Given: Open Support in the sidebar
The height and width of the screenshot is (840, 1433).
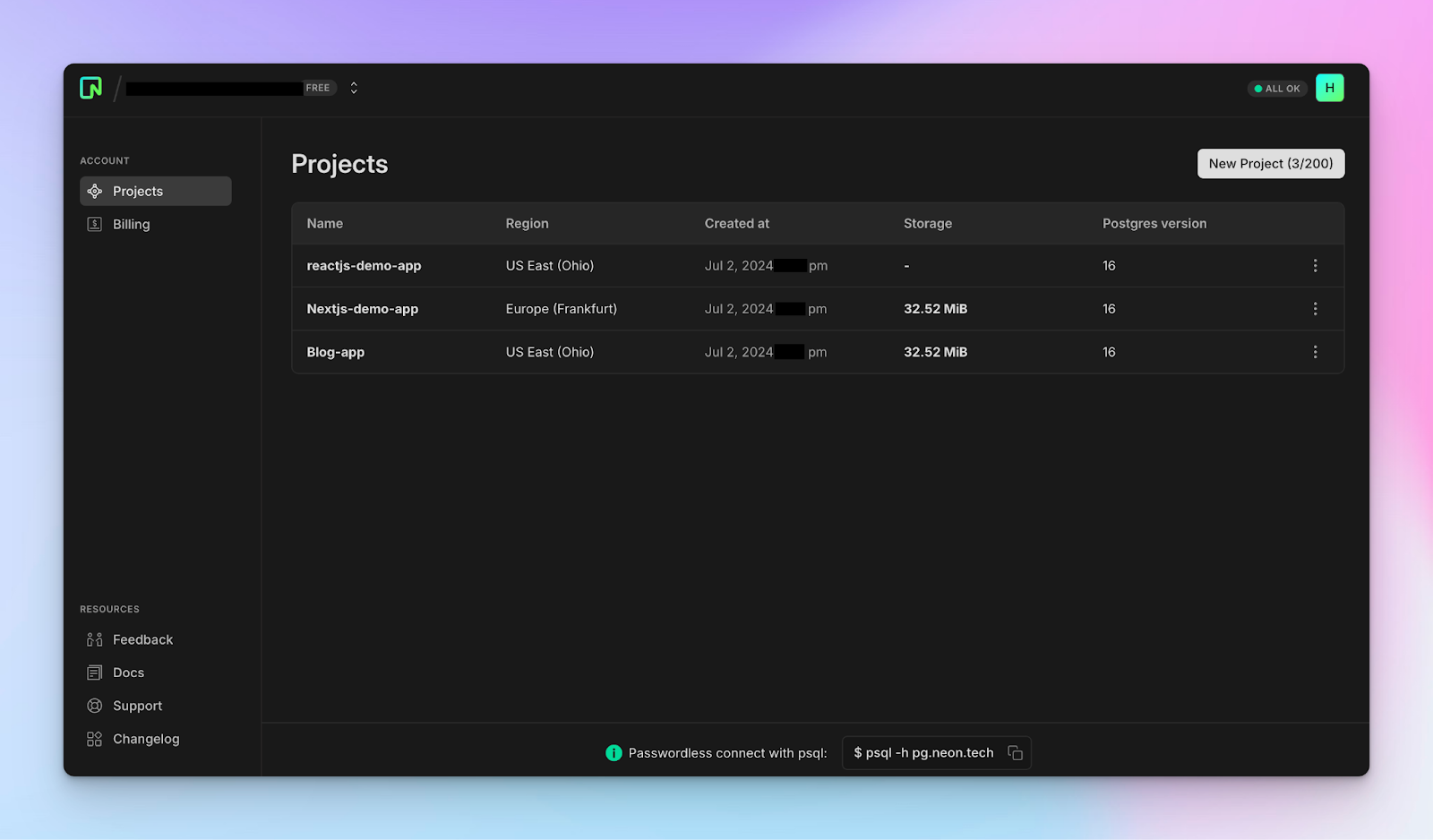Looking at the screenshot, I should click(x=156, y=706).
